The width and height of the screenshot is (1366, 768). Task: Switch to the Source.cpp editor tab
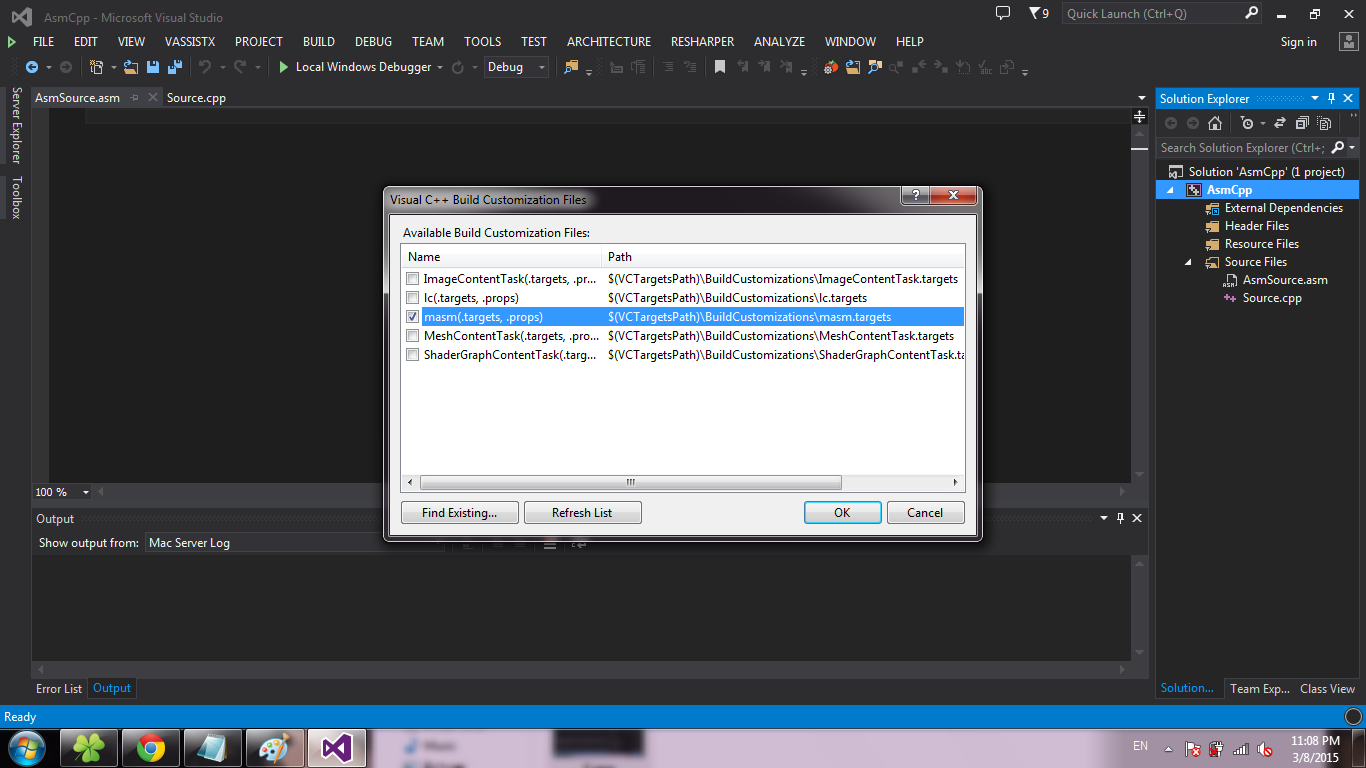click(196, 98)
